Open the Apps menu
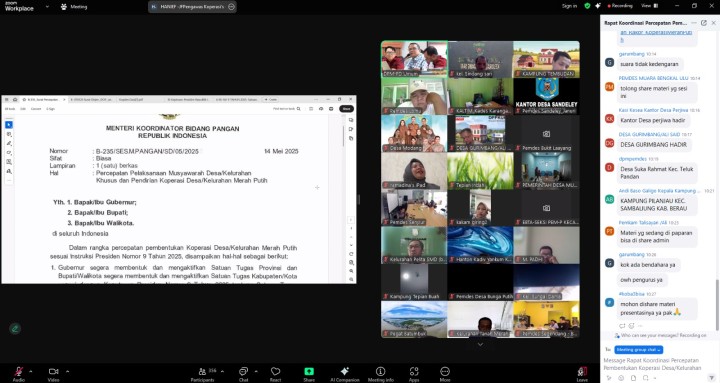This screenshot has width=720, height=383. [x=414, y=373]
